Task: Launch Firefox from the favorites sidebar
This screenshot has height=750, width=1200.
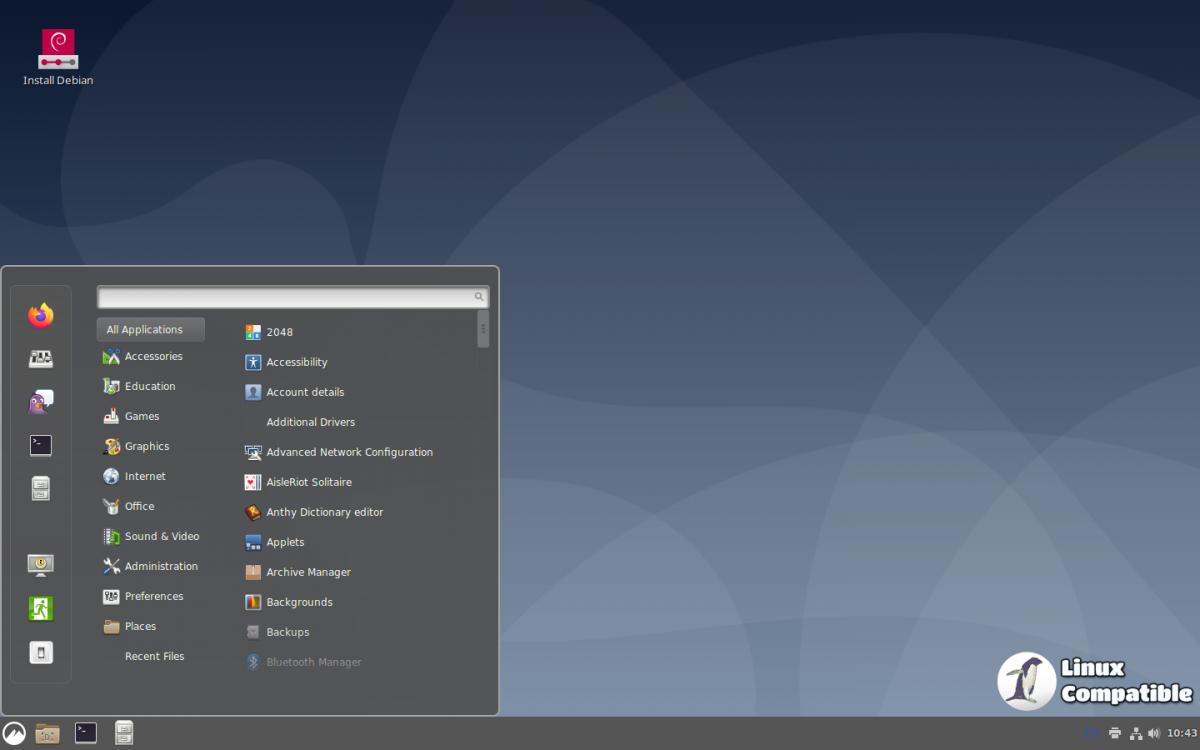Action: coord(41,316)
